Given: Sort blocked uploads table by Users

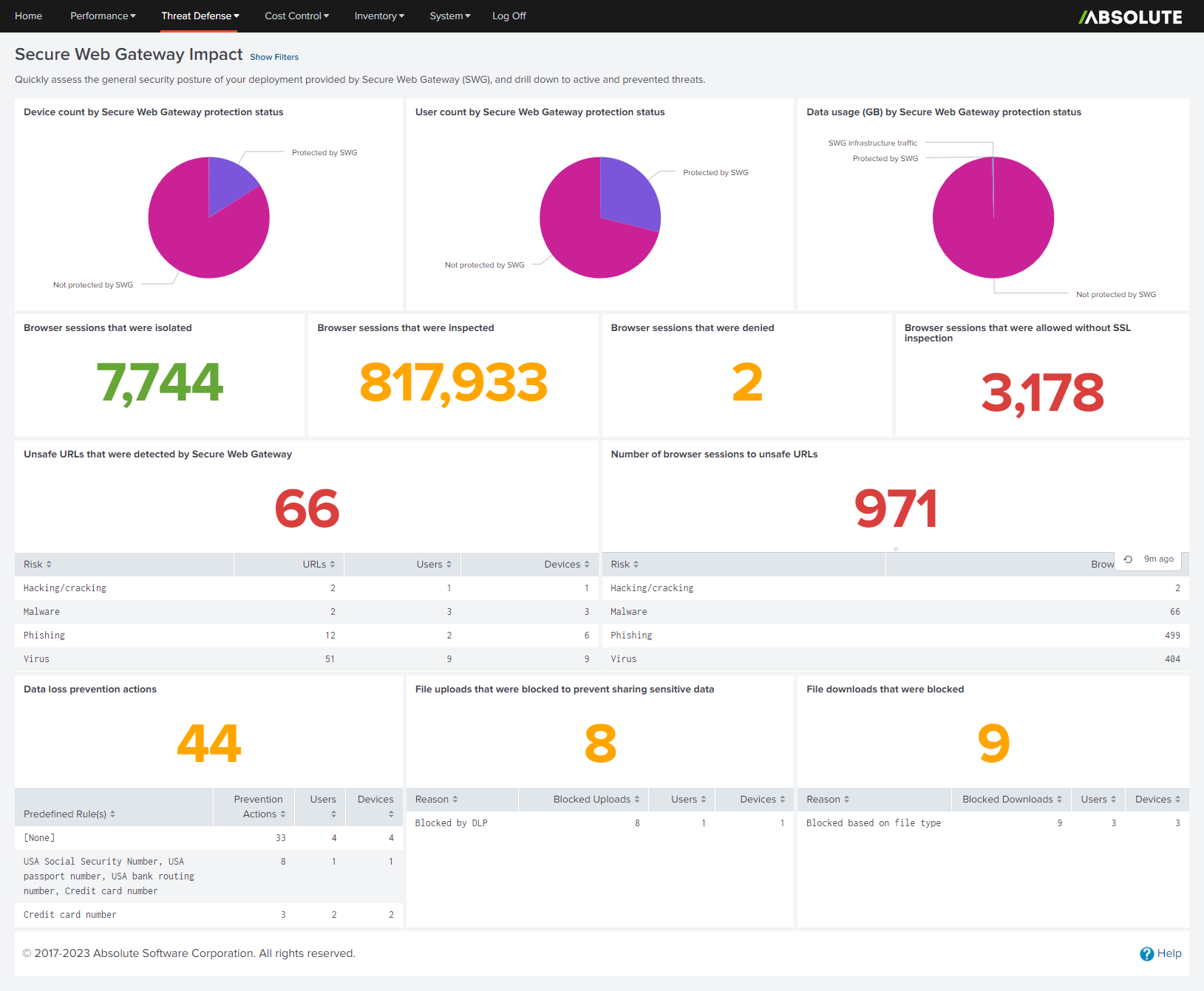Looking at the screenshot, I should [688, 800].
